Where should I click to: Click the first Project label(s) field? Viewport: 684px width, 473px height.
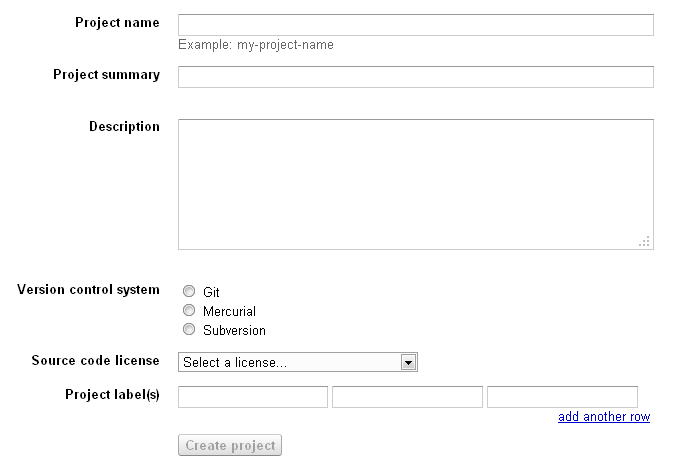(253, 397)
